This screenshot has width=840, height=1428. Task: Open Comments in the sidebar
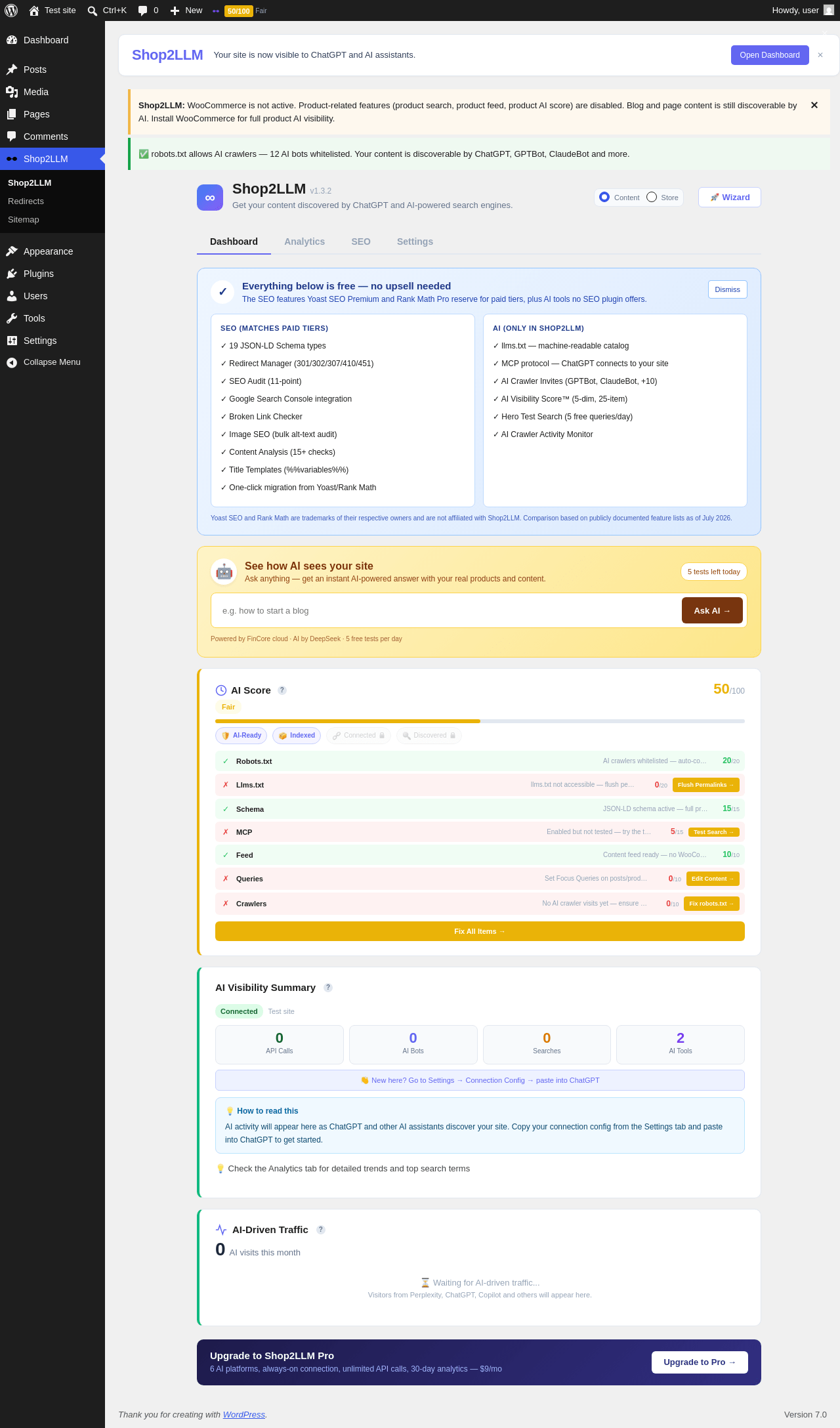(52, 136)
